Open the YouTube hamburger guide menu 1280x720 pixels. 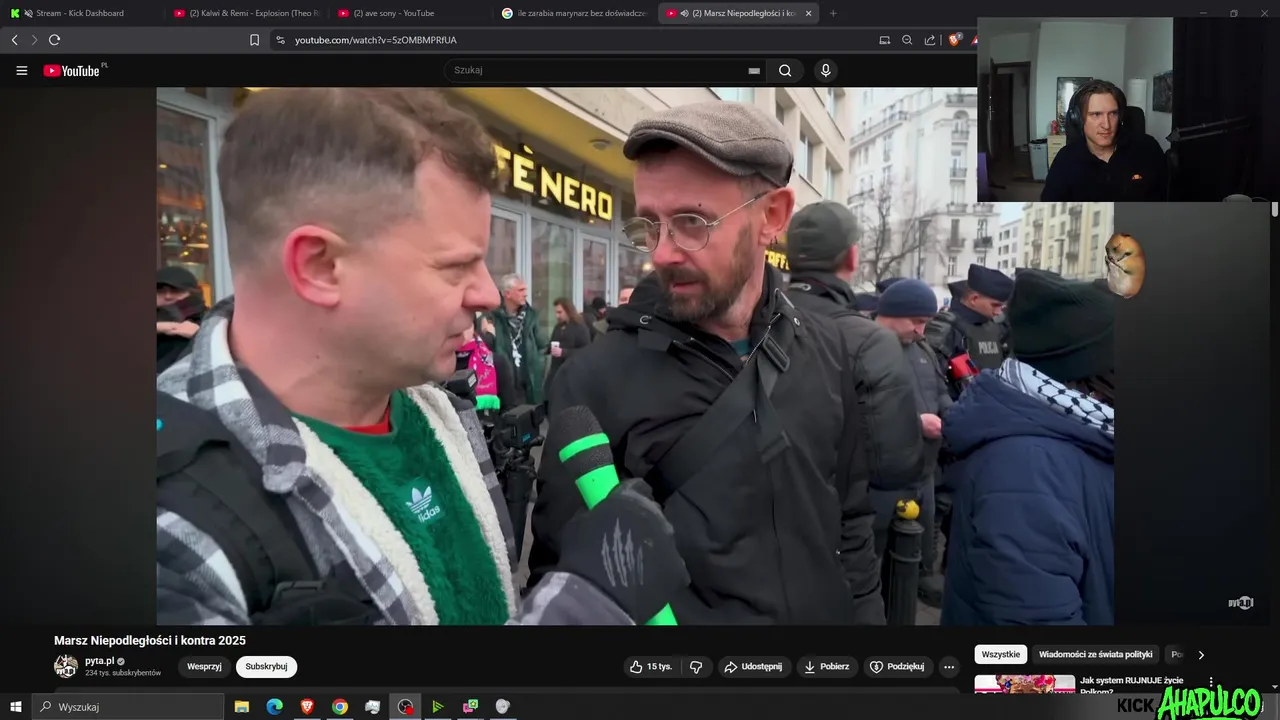pos(21,70)
